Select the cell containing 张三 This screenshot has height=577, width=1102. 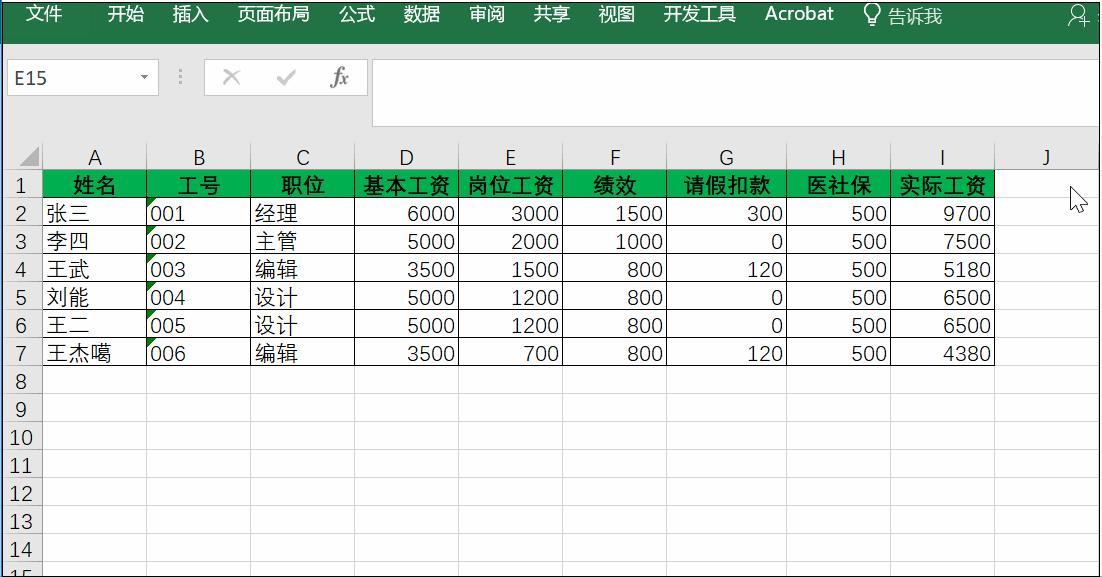(x=95, y=213)
